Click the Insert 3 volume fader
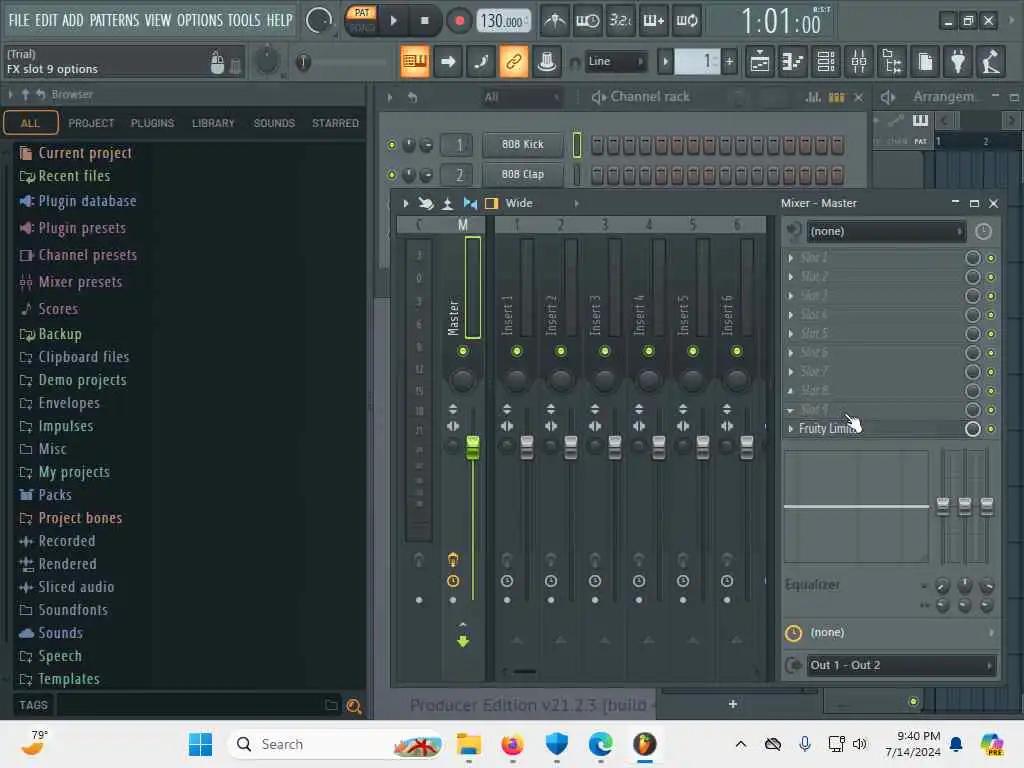Screen dimensions: 1024x768 coord(615,447)
